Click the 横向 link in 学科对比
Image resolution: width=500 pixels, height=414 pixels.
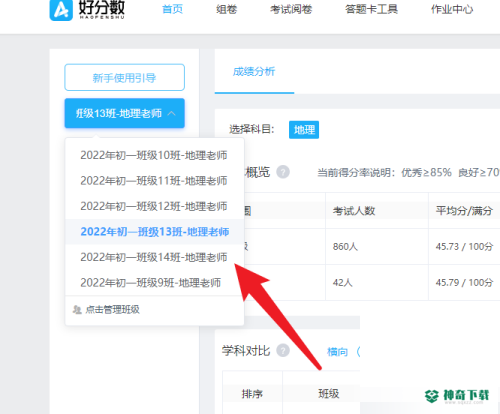[337, 351]
